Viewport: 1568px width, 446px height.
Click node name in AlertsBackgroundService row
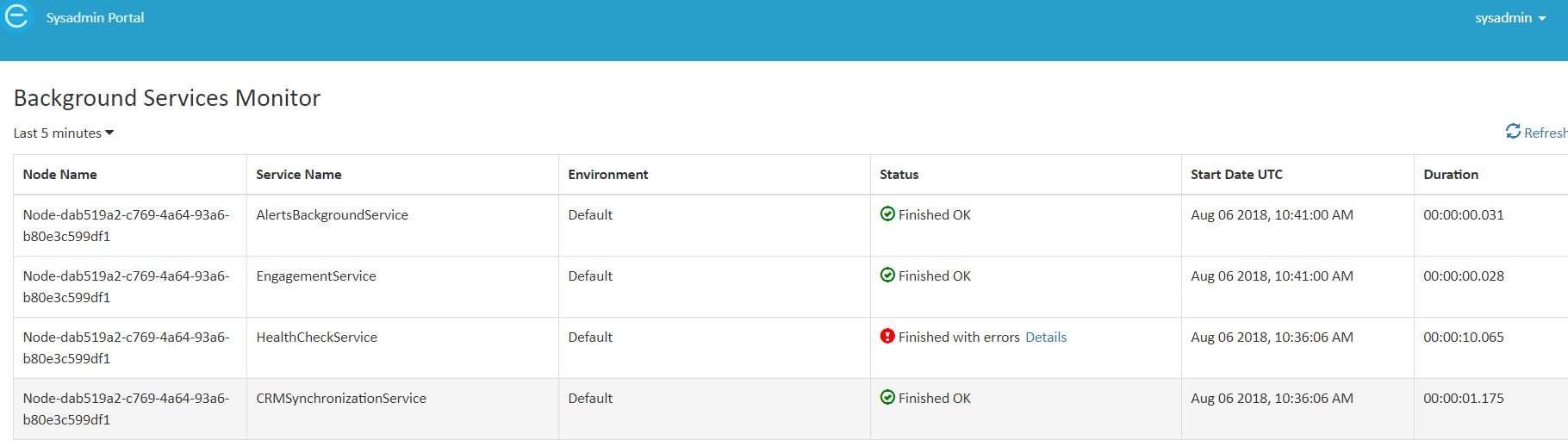click(x=126, y=226)
